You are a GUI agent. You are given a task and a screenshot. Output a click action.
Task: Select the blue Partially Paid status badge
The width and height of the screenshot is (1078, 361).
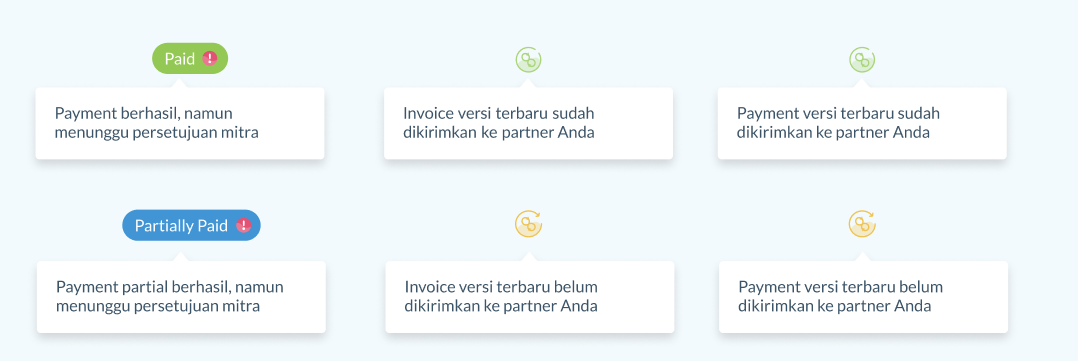191,225
